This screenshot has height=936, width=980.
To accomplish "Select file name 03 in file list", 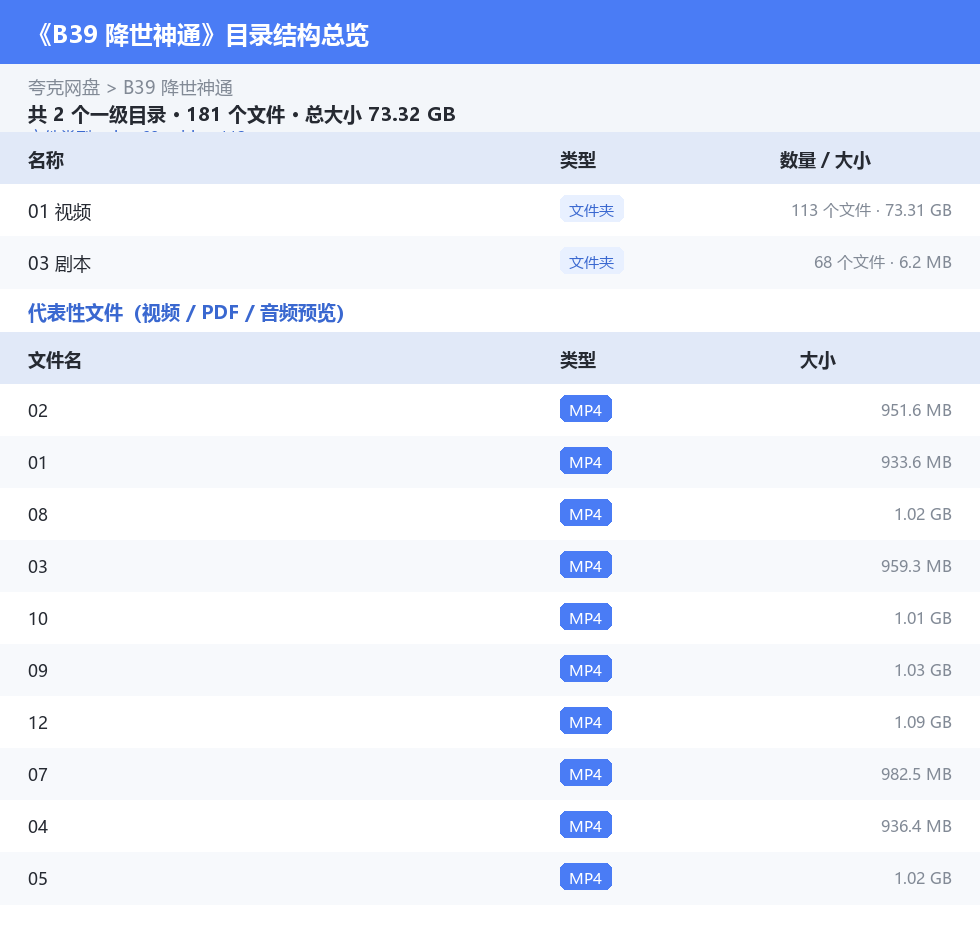I will 38,566.
